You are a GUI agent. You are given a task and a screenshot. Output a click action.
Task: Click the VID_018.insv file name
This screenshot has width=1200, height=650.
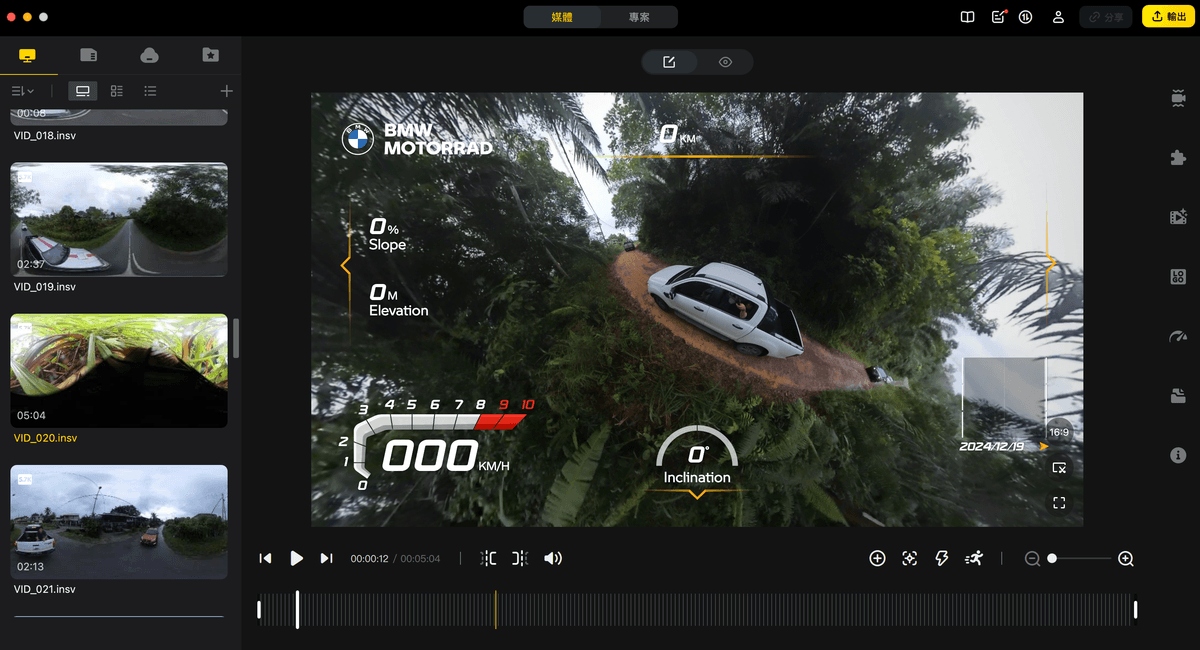point(45,135)
